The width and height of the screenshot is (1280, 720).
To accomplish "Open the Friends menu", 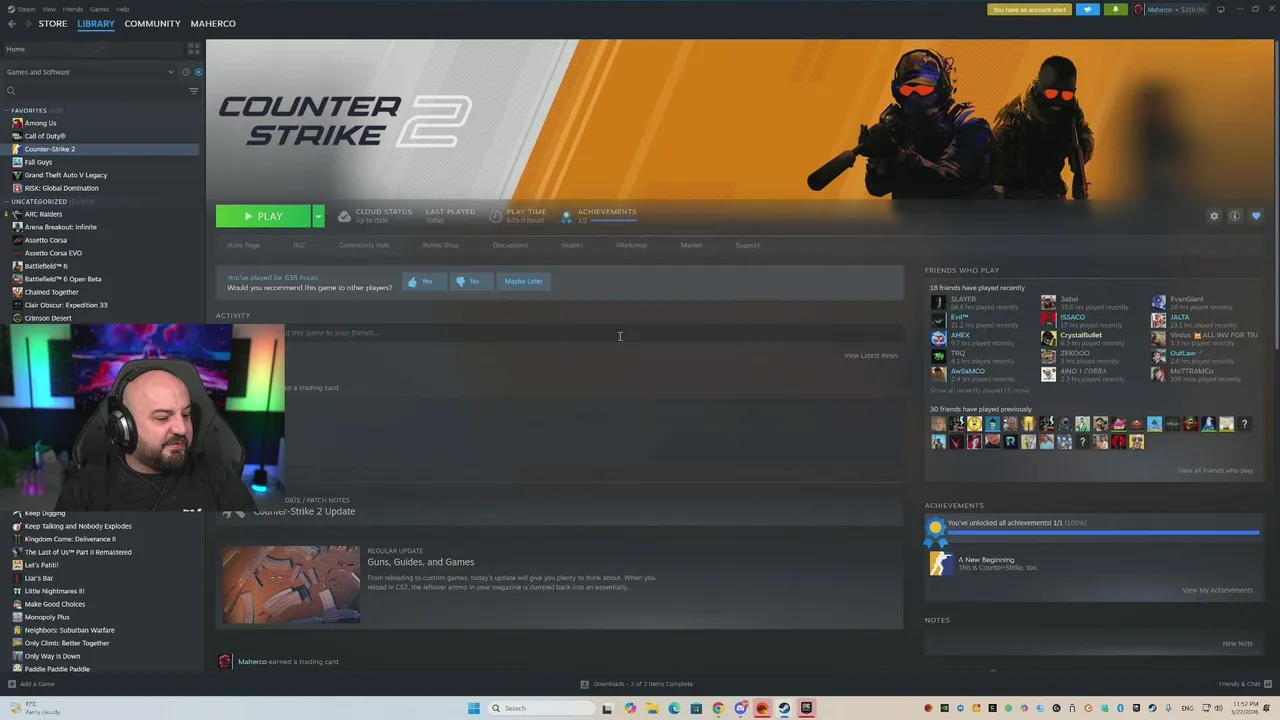I will pos(73,9).
